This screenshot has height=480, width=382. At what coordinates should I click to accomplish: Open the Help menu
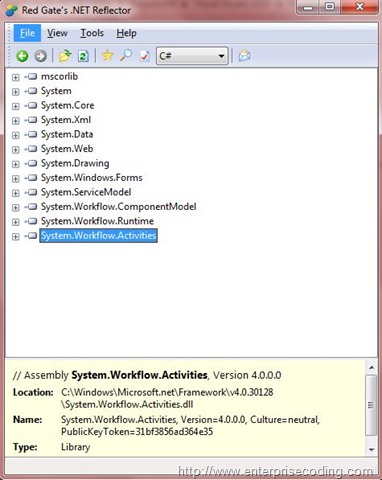(x=126, y=33)
